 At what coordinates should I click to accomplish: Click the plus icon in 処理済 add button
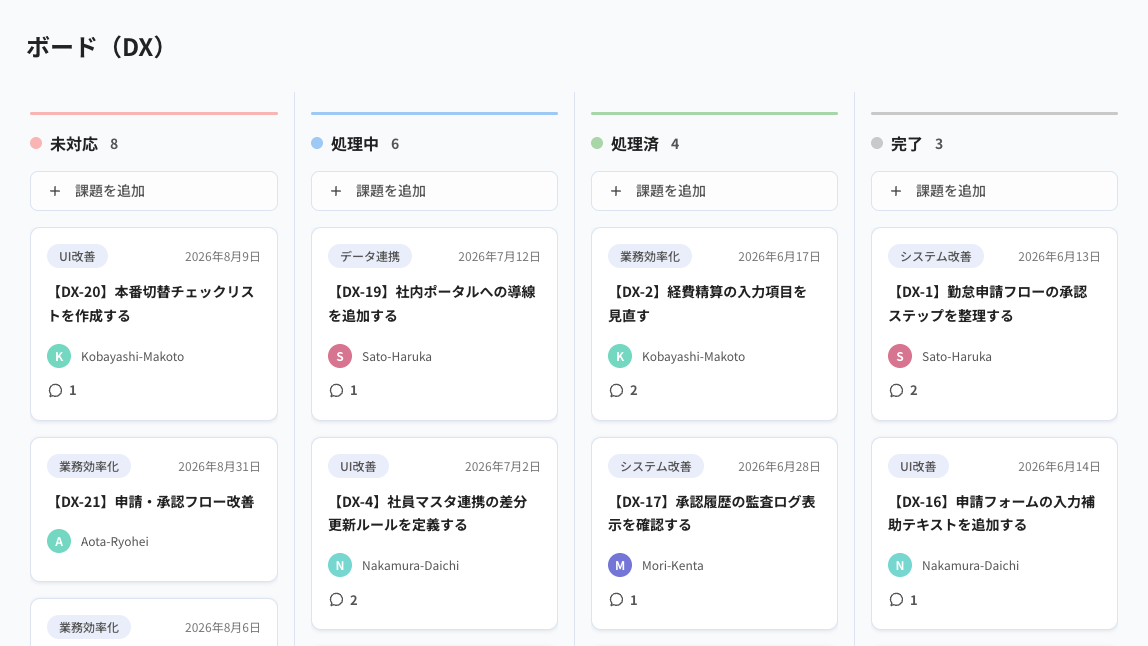[616, 191]
